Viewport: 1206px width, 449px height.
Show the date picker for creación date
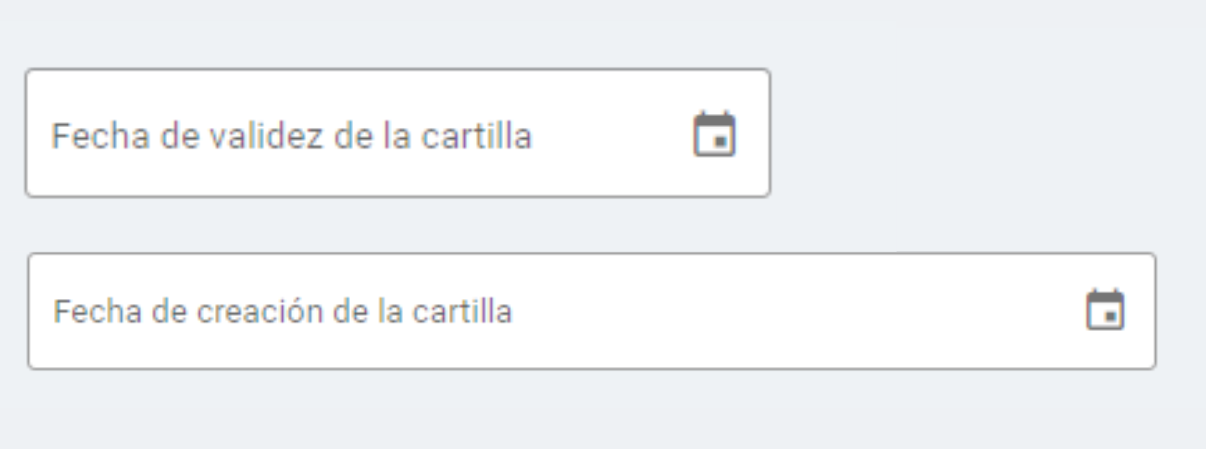pos(1105,310)
